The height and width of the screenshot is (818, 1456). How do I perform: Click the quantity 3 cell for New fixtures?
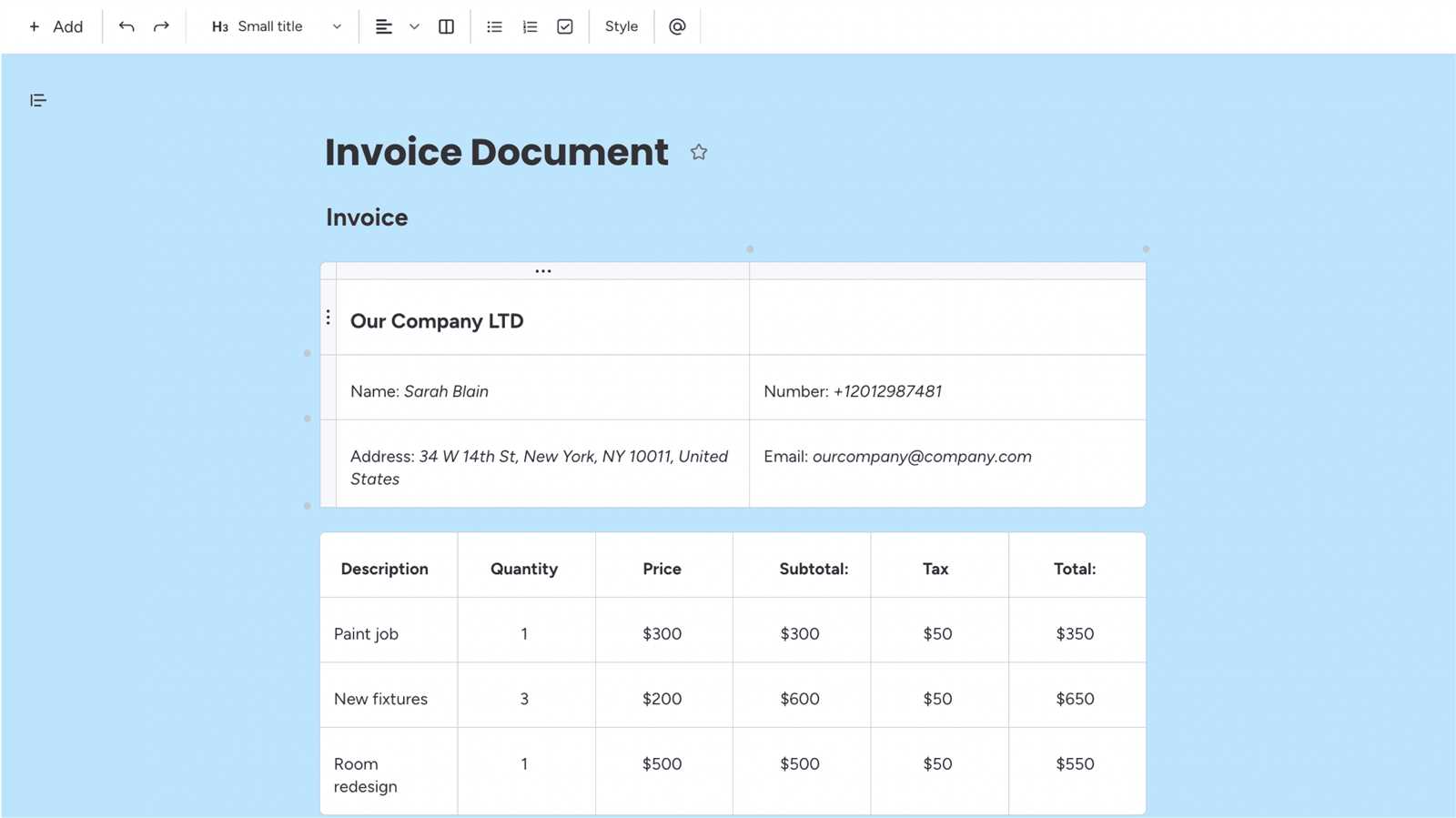(x=527, y=695)
